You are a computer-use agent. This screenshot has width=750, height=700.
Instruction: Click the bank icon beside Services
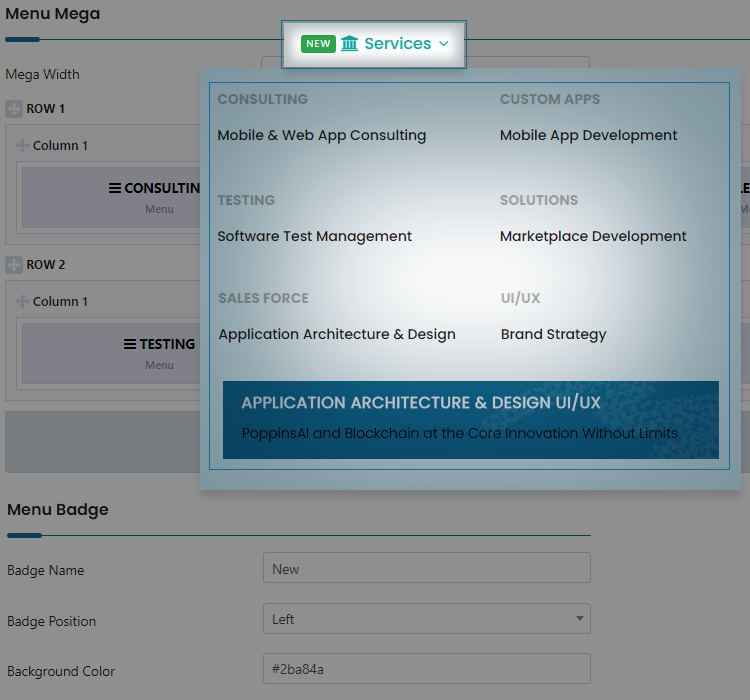click(349, 44)
